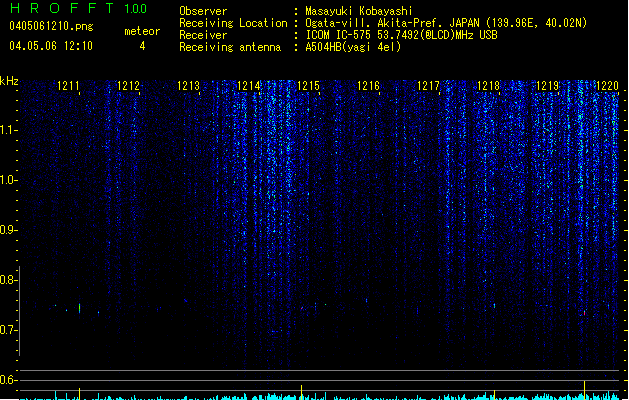Click the timestamp 04.05.06 12:10

point(51,46)
